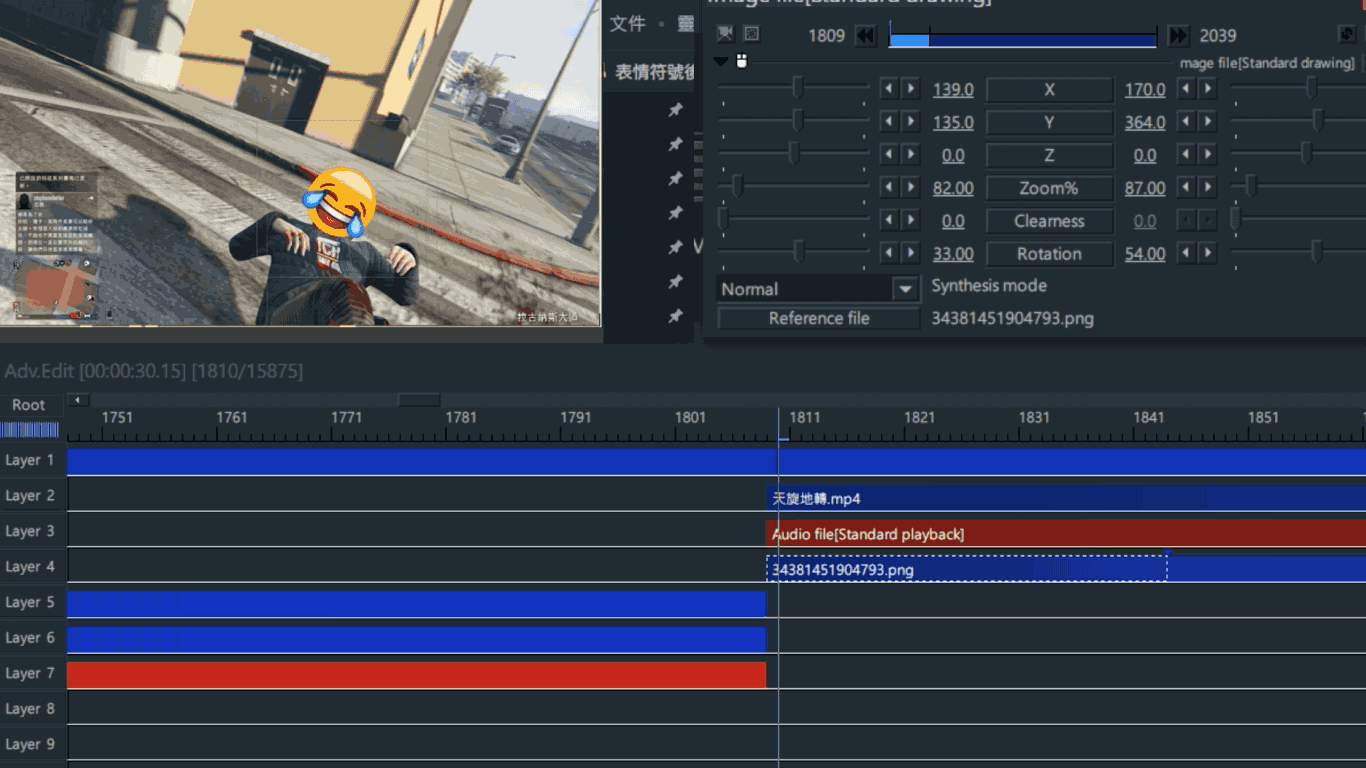This screenshot has width=1366, height=768.
Task: Click the right Y value 364.0
Action: [1145, 122]
